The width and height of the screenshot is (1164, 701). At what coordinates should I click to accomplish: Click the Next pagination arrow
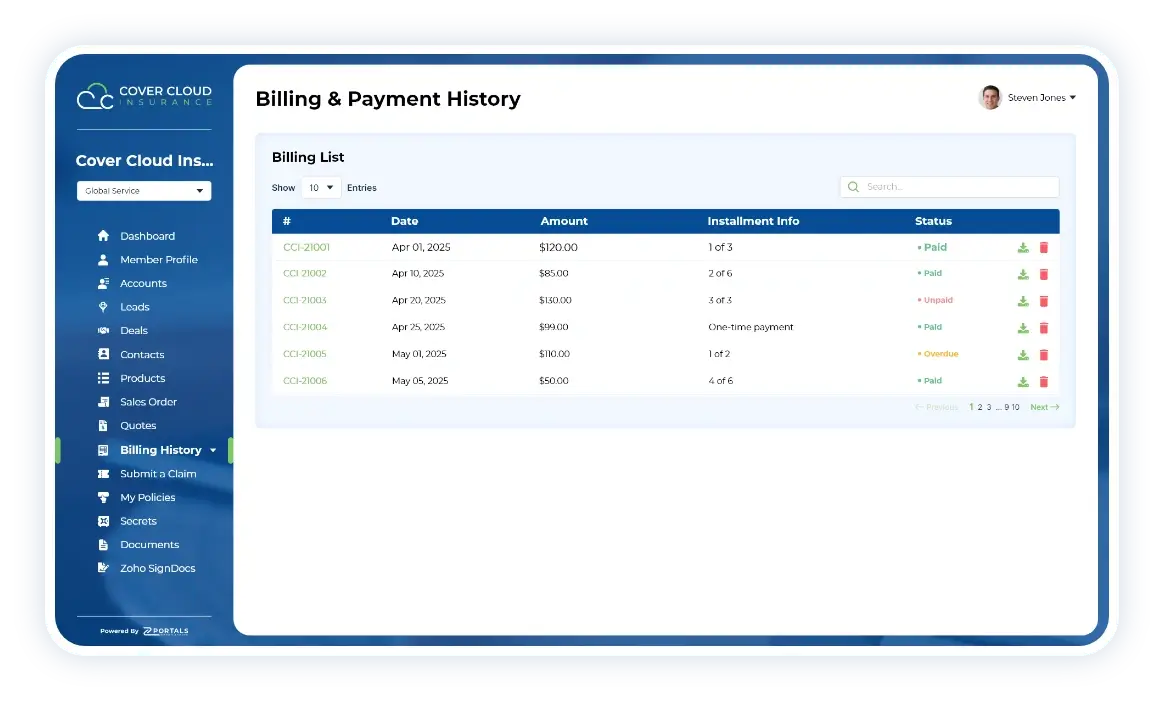coord(1044,407)
